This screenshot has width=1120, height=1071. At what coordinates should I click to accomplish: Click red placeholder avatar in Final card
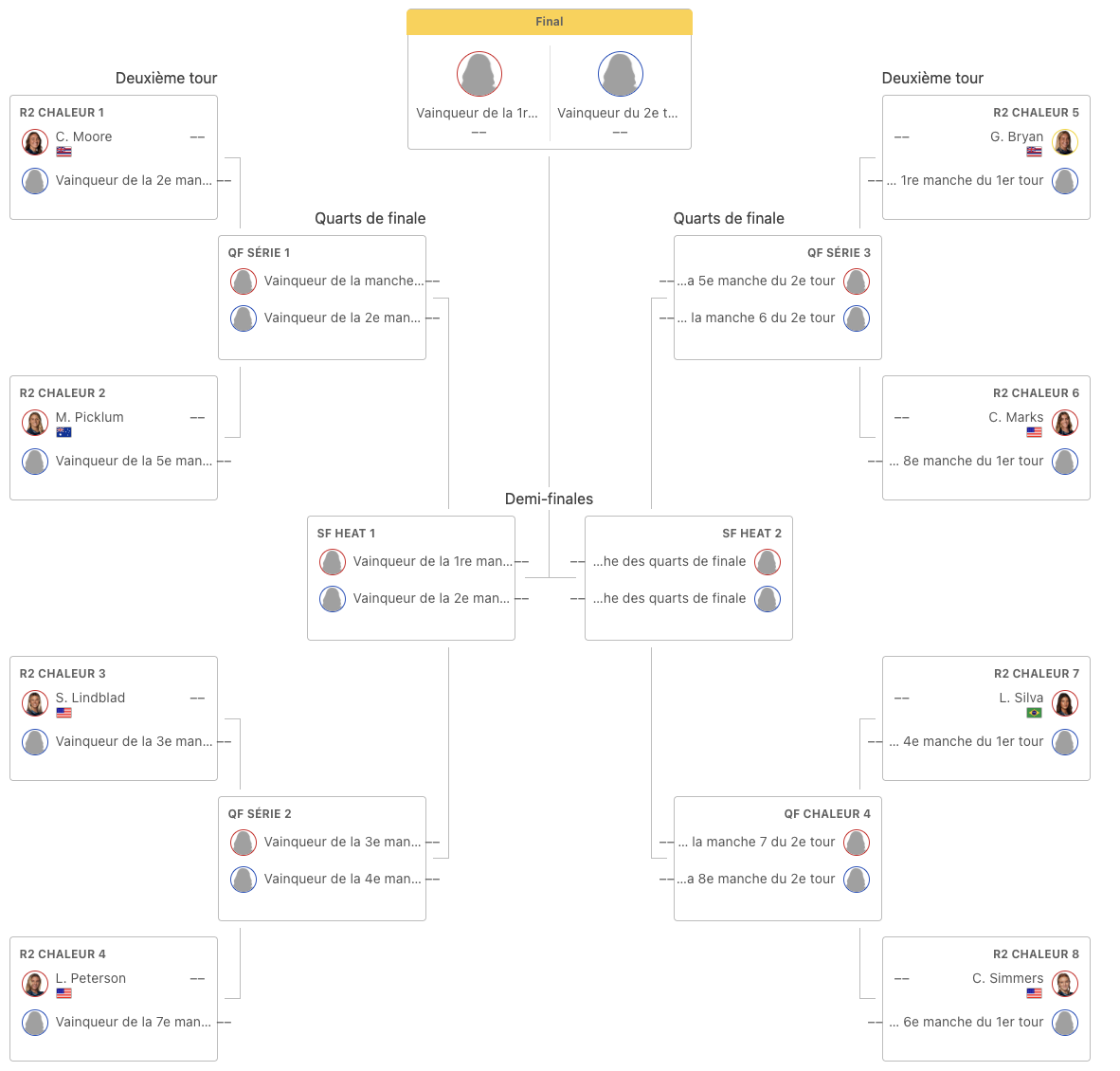[479, 74]
